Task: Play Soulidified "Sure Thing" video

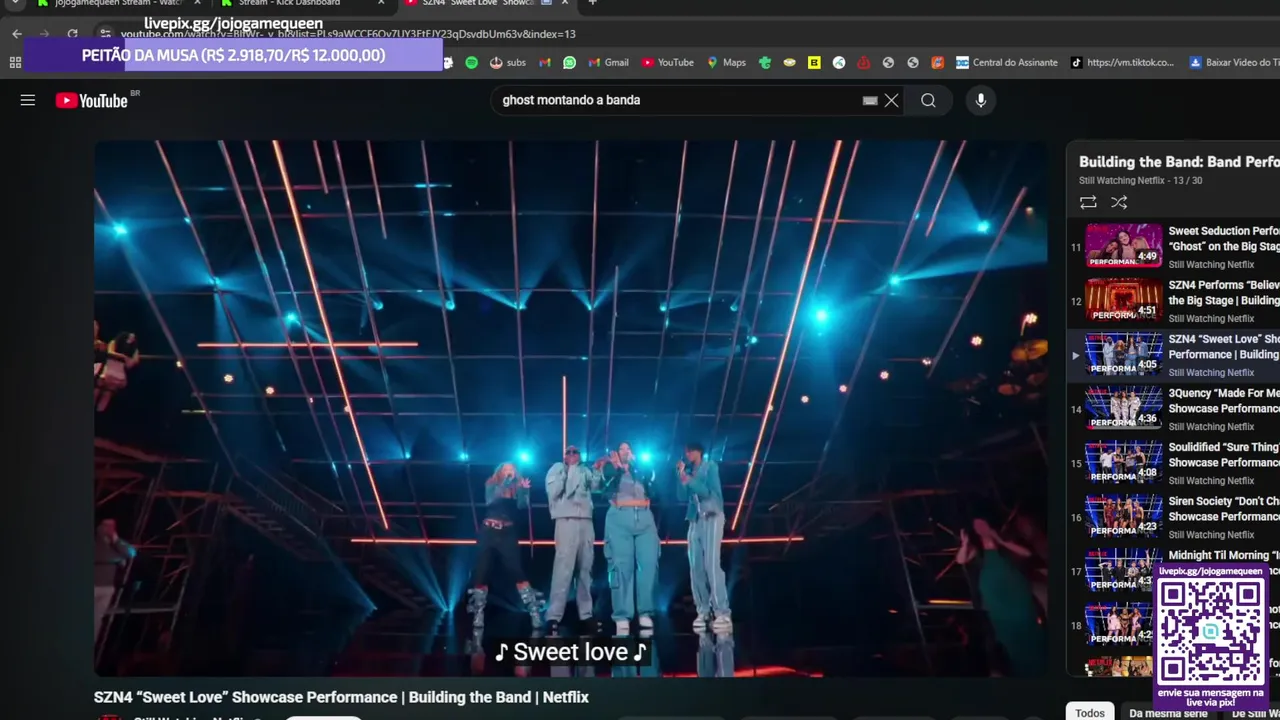Action: [1173, 462]
